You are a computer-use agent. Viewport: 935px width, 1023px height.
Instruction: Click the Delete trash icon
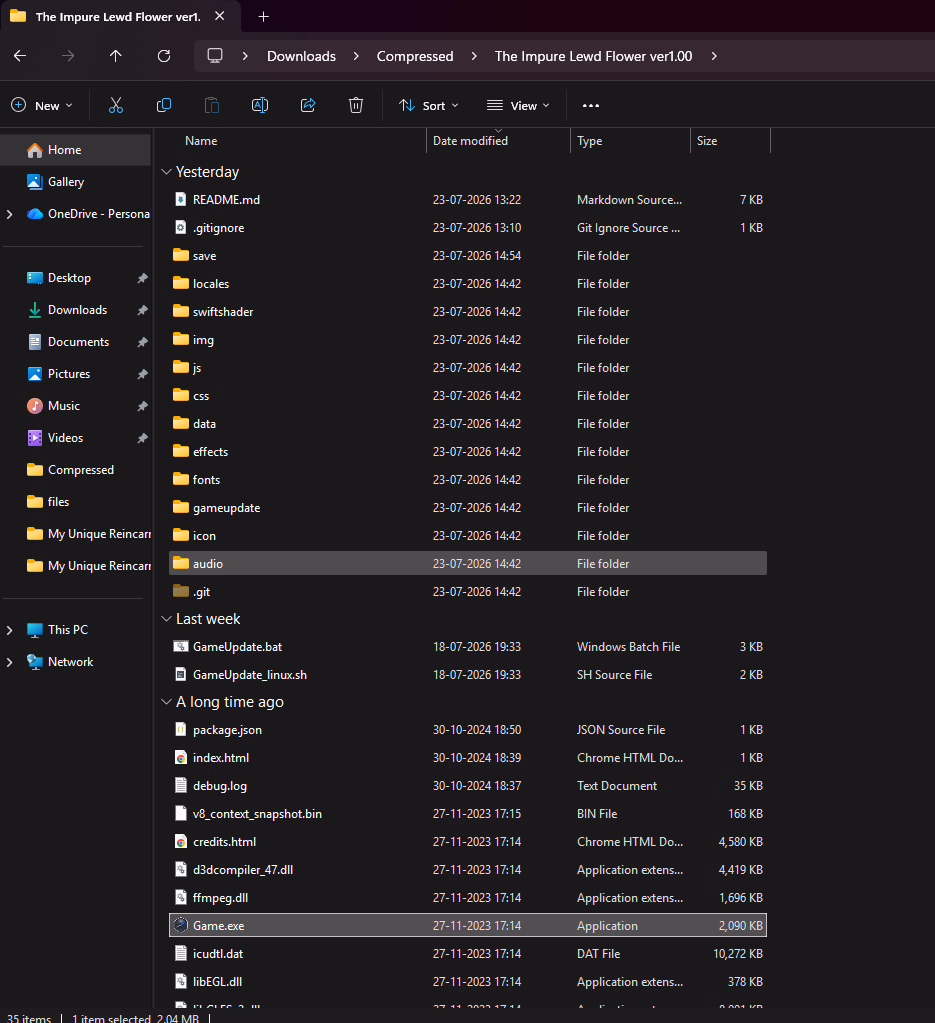pos(356,105)
